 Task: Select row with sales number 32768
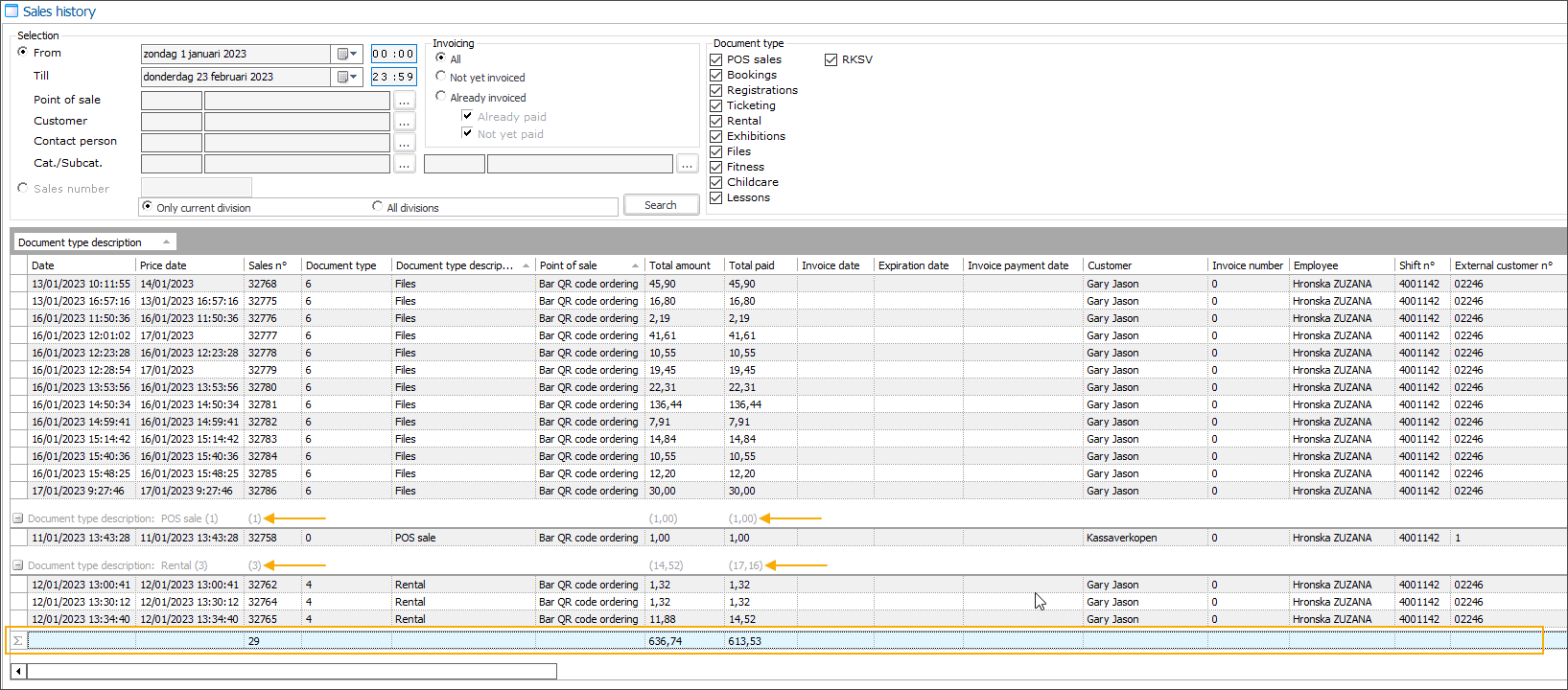788,284
